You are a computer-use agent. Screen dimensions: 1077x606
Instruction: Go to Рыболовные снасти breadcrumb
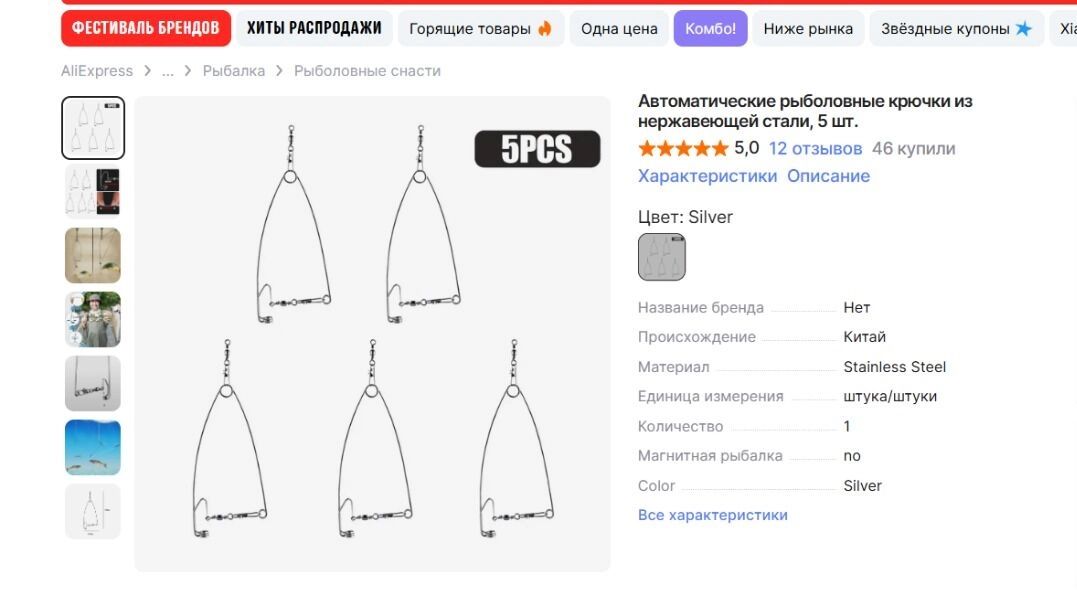click(367, 71)
